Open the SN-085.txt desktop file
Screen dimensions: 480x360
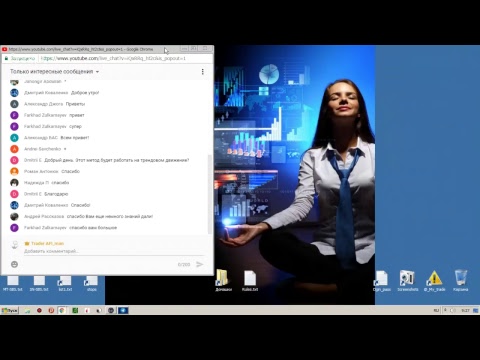pos(39,283)
